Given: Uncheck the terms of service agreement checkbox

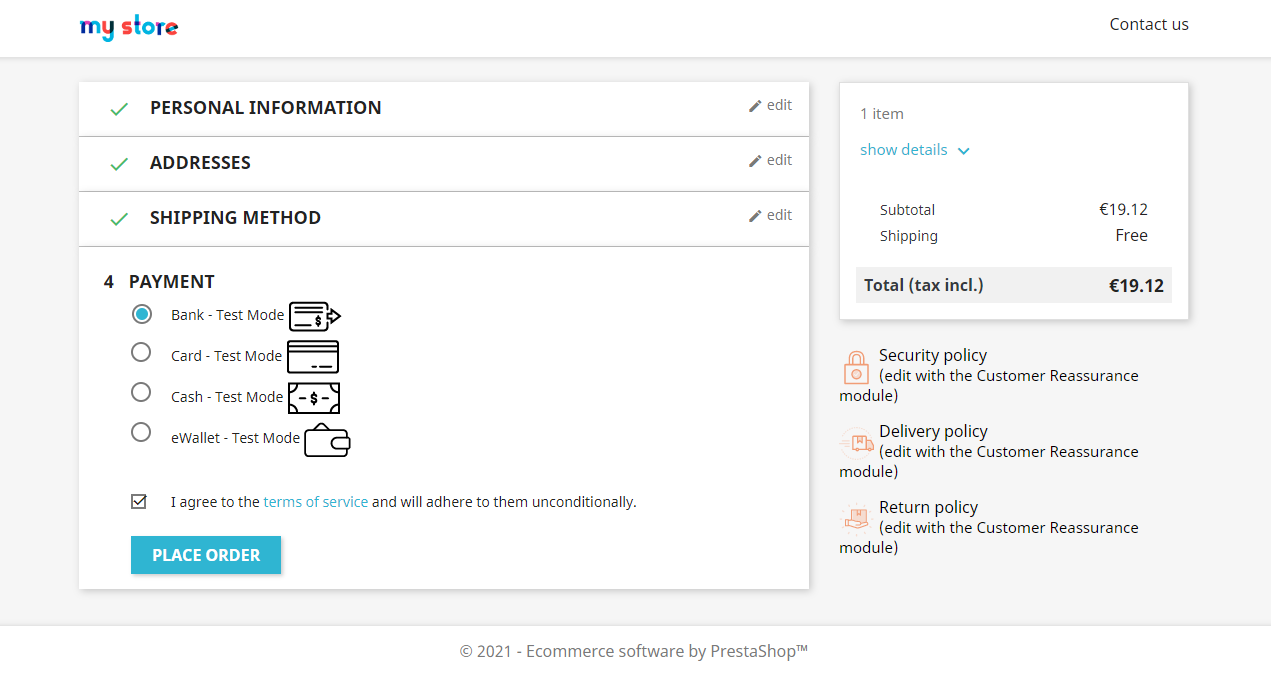Looking at the screenshot, I should [x=139, y=501].
